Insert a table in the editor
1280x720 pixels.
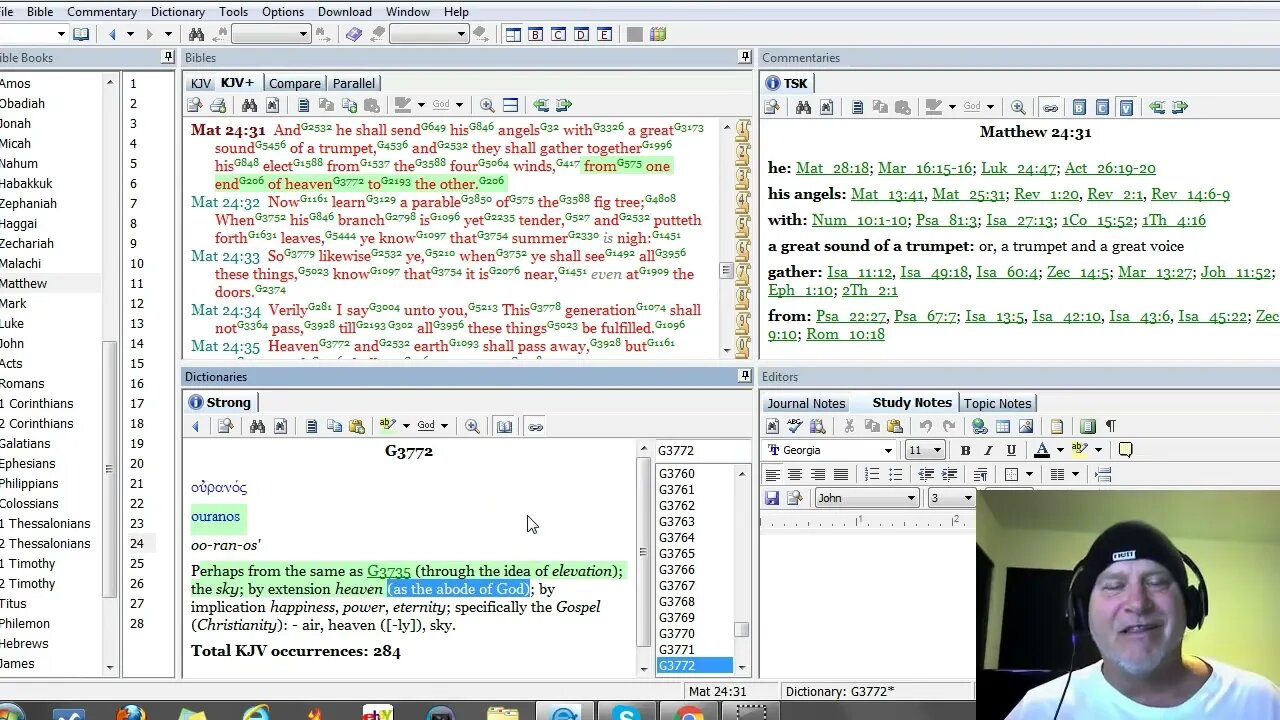tap(1002, 426)
